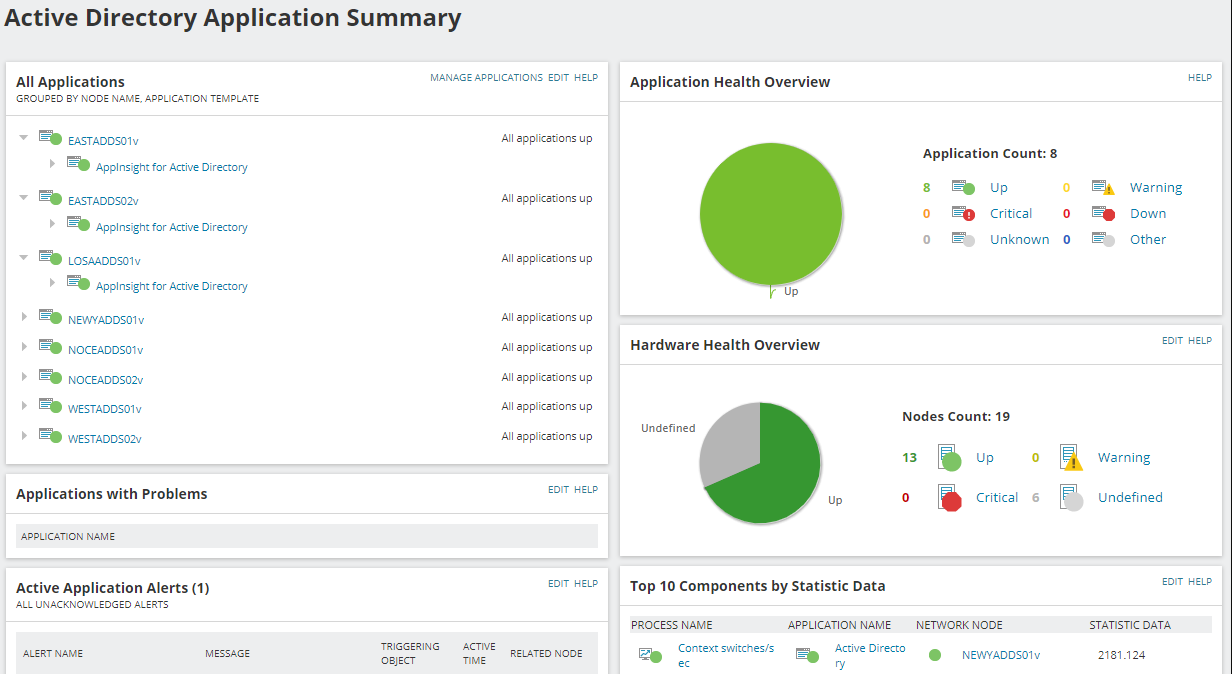Click the Warning application status icon
Image resolution: width=1232 pixels, height=674 pixels.
pos(1103,187)
